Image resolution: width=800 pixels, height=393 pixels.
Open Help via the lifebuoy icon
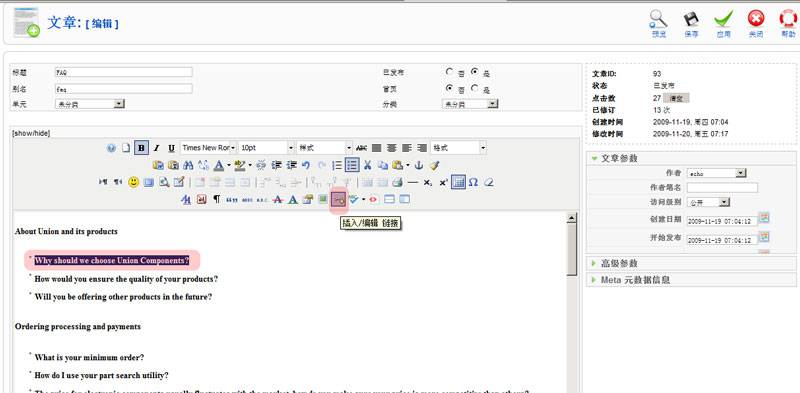[x=788, y=19]
